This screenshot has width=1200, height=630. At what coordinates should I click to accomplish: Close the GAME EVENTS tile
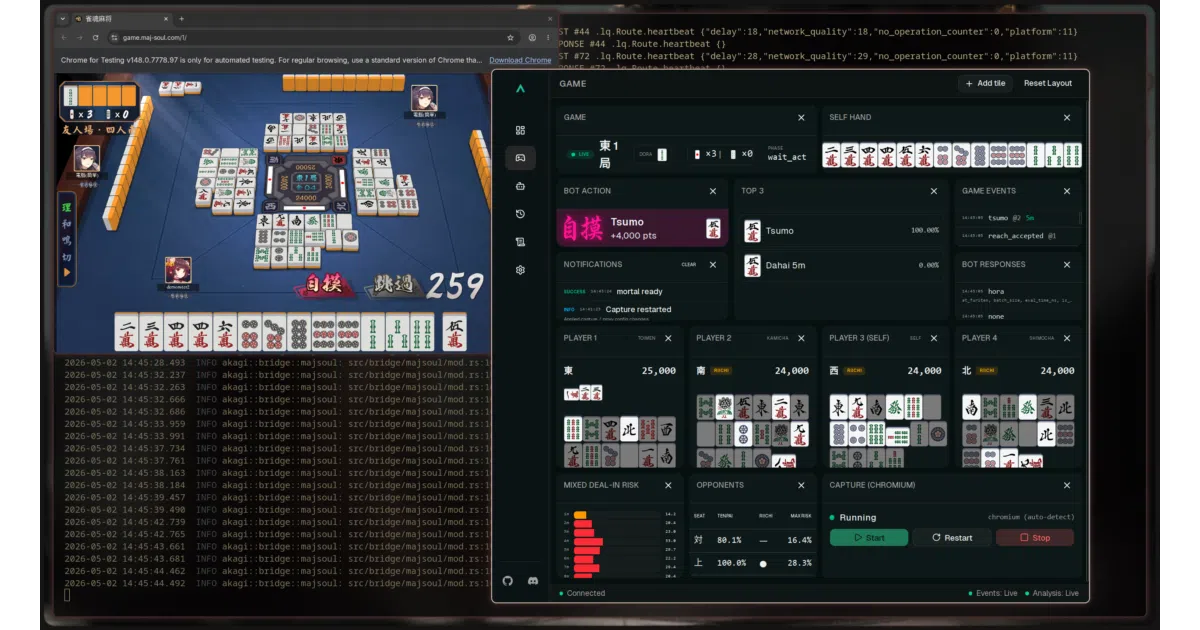(x=1067, y=191)
